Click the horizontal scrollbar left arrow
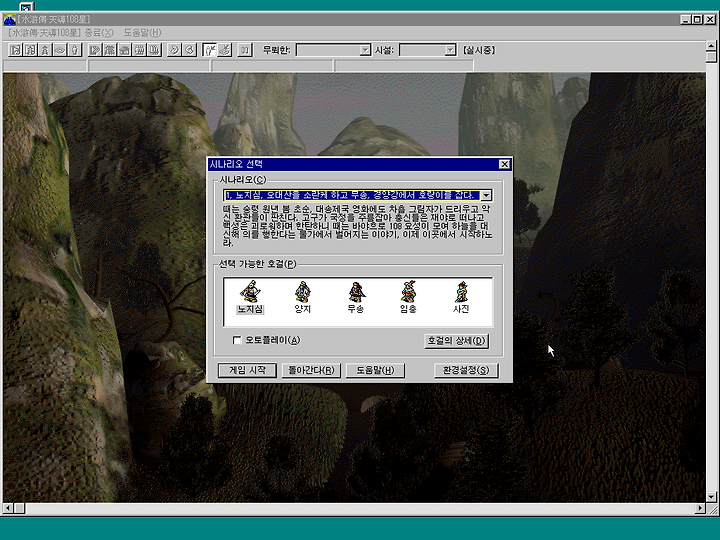This screenshot has width=720, height=540. pos(8,508)
